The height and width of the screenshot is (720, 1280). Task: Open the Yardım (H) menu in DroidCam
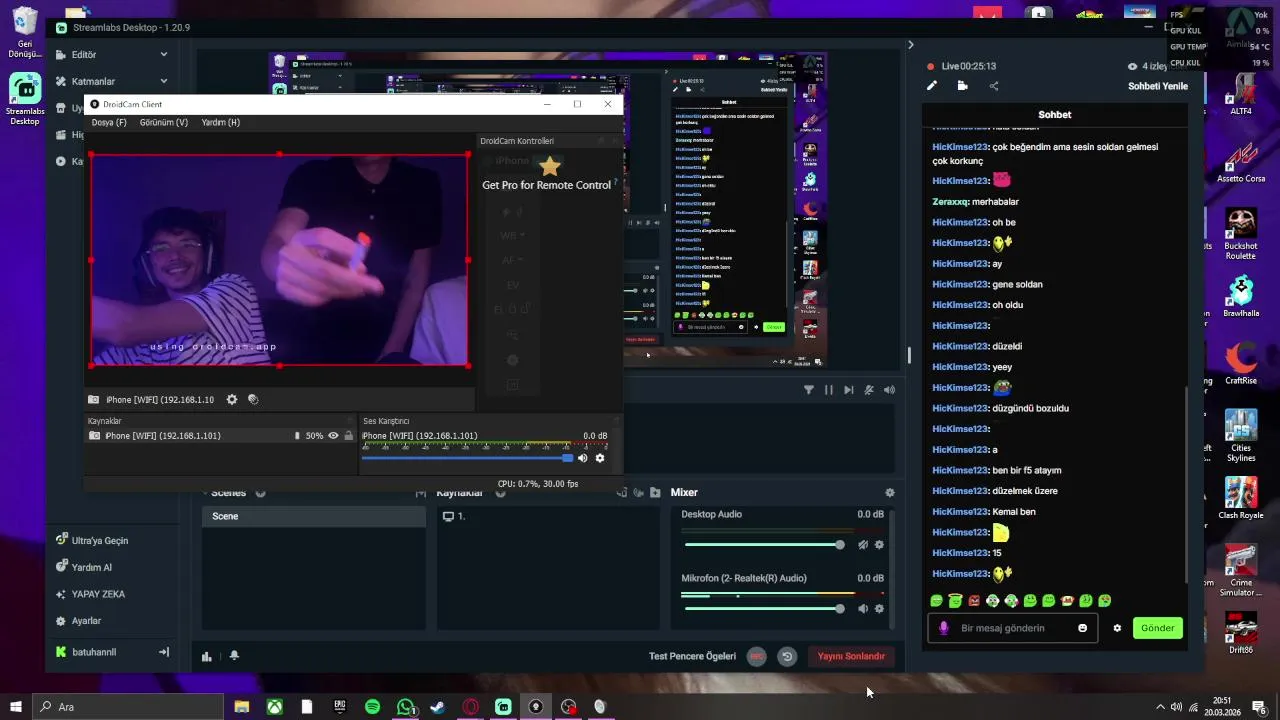pyautogui.click(x=221, y=122)
